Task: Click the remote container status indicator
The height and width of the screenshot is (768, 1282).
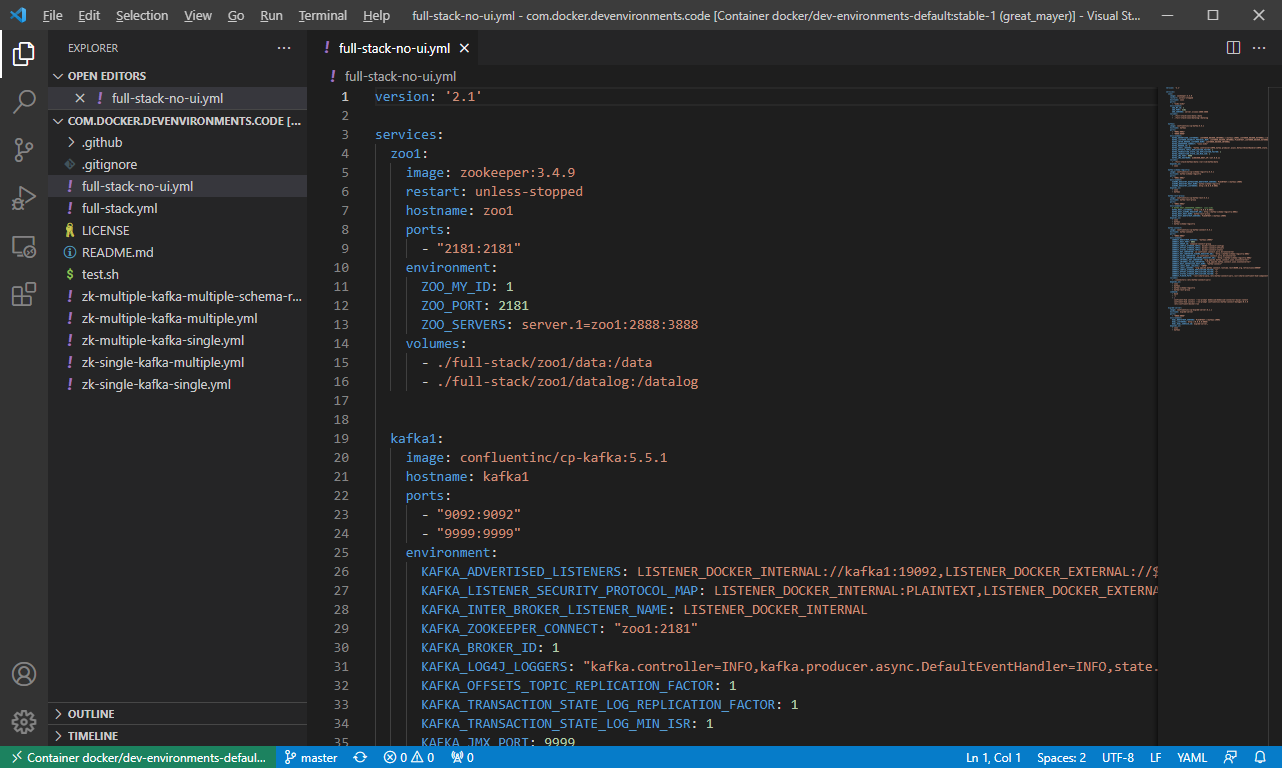Action: click(x=138, y=757)
